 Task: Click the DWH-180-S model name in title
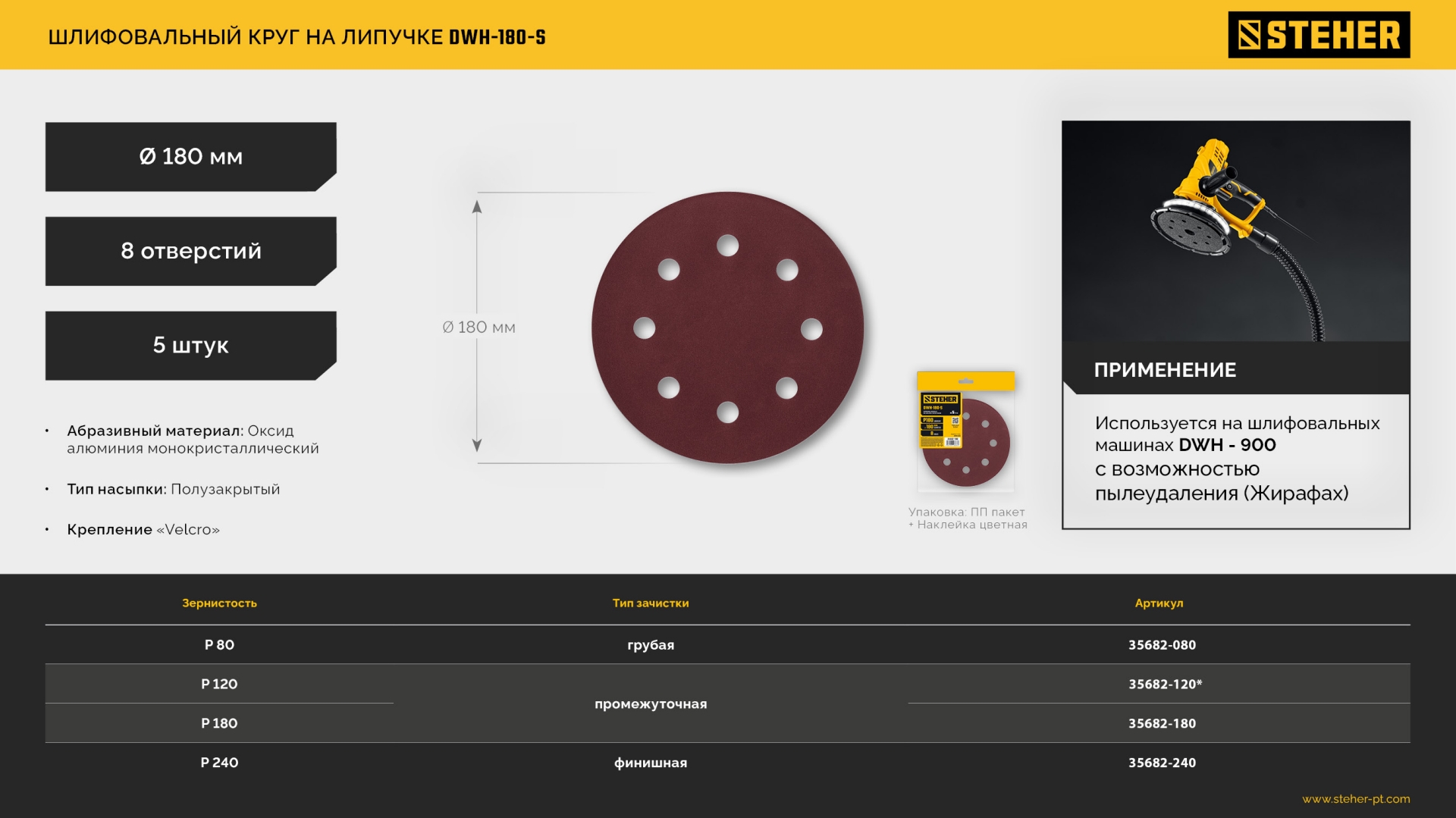coord(497,37)
